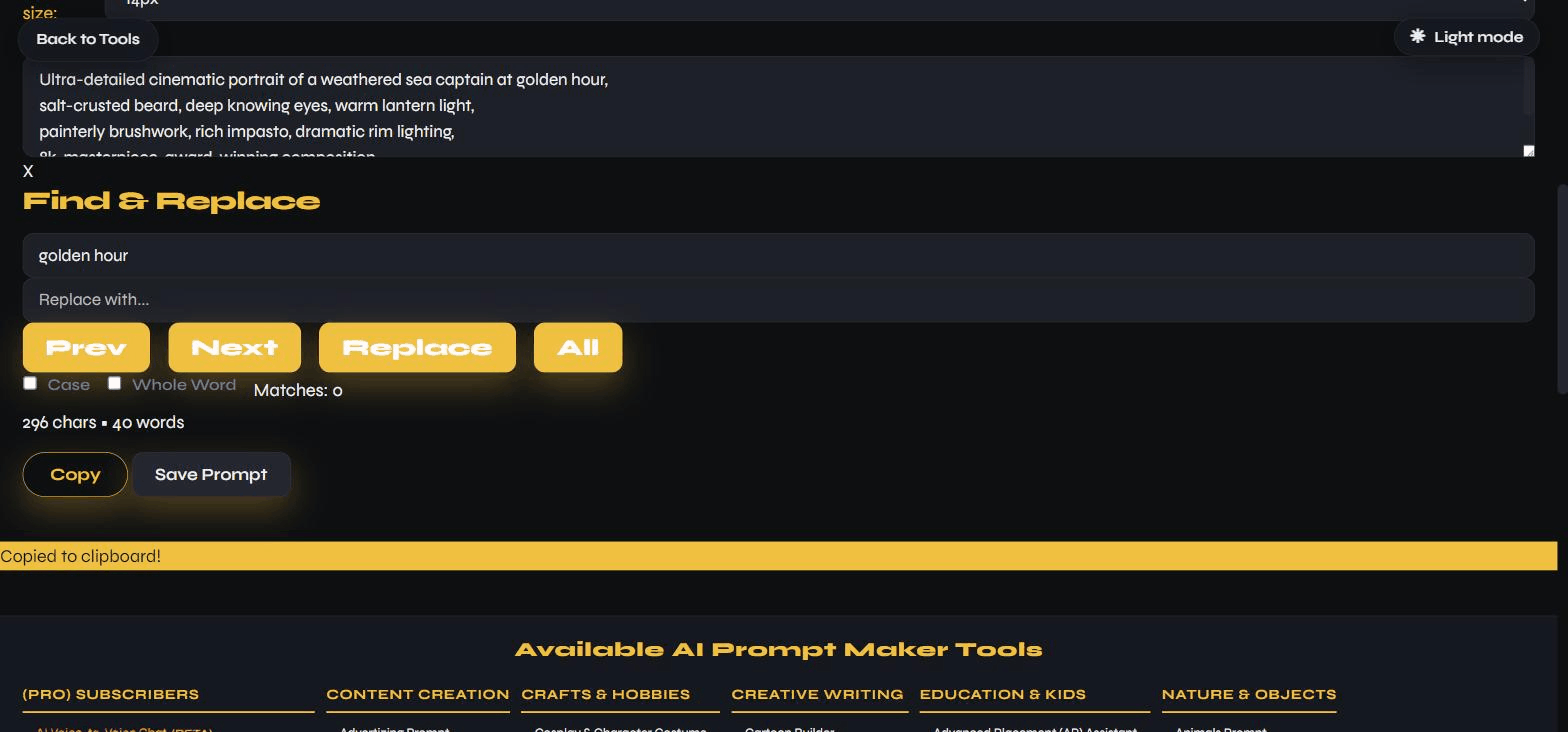Enable the Case checkbox
The image size is (1568, 732).
[x=30, y=383]
